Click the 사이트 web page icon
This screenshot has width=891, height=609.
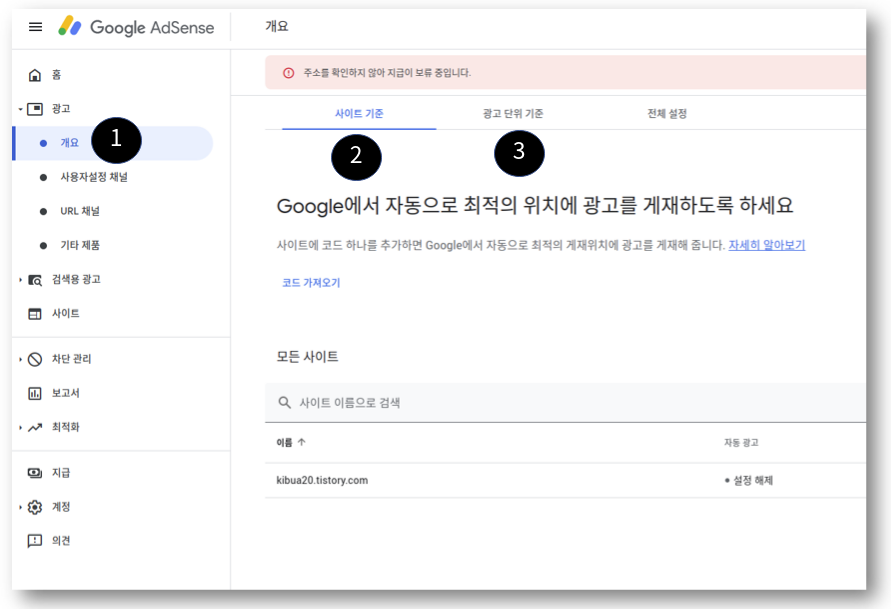point(35,314)
